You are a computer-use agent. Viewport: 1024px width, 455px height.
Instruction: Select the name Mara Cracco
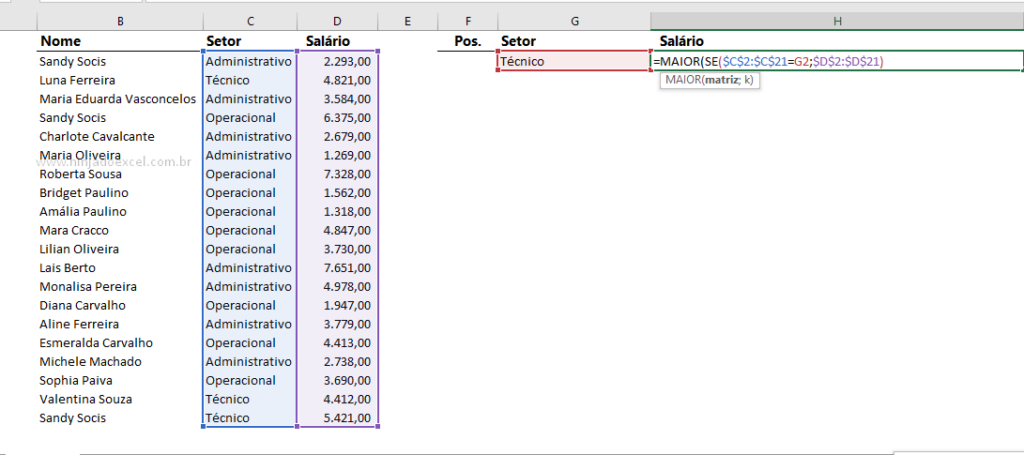[x=74, y=230]
